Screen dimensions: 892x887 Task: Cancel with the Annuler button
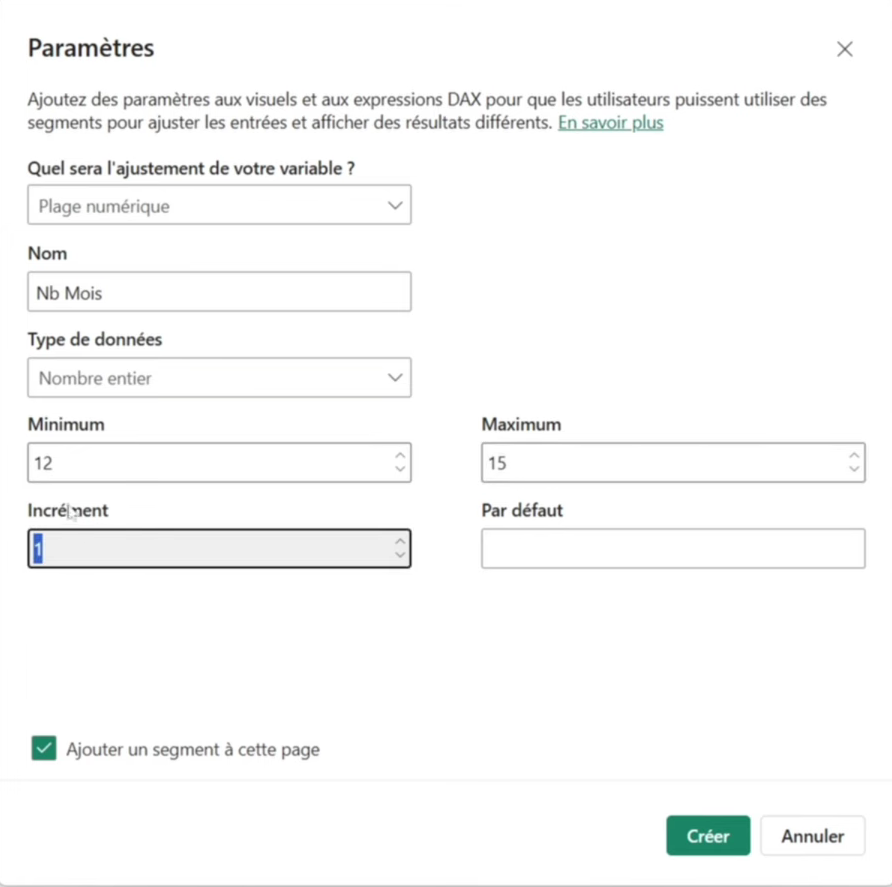812,836
